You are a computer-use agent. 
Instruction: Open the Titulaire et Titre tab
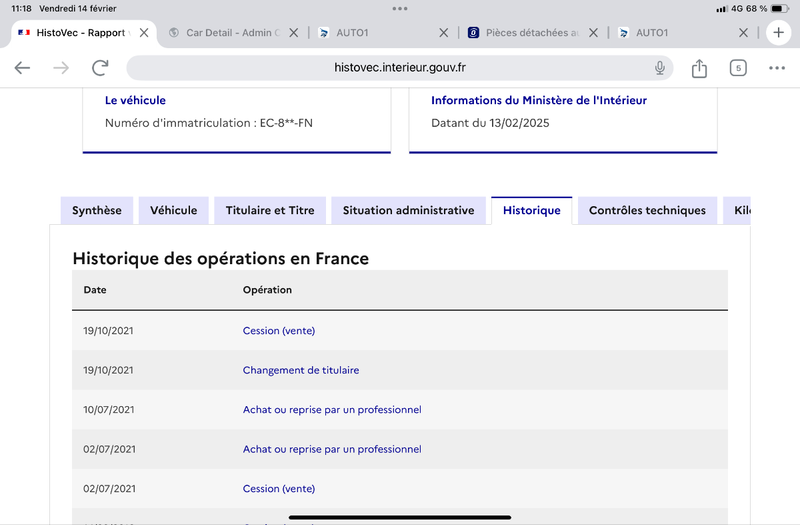270,210
